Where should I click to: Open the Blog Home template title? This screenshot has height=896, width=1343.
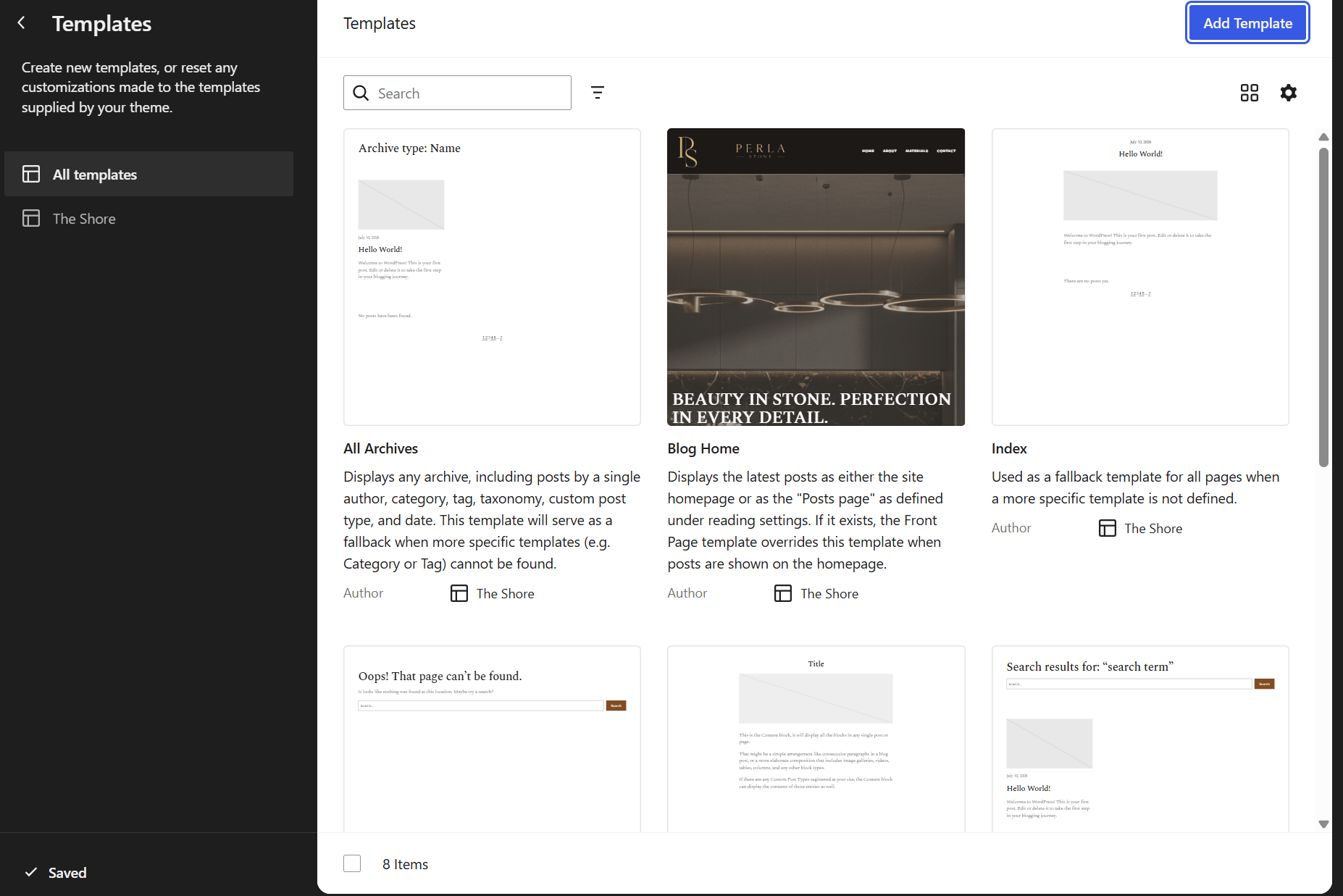coord(703,448)
